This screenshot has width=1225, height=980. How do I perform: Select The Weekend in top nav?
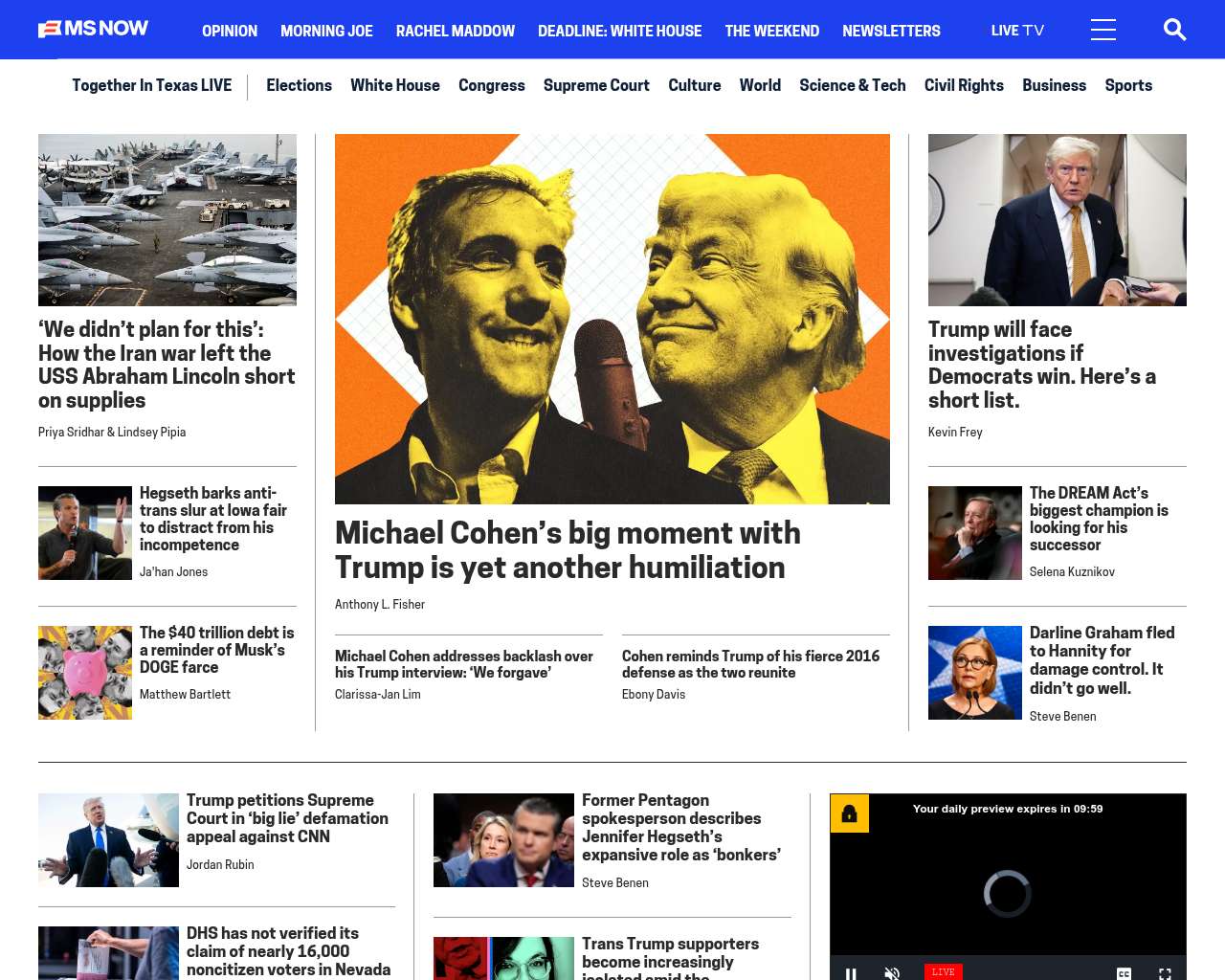[772, 31]
